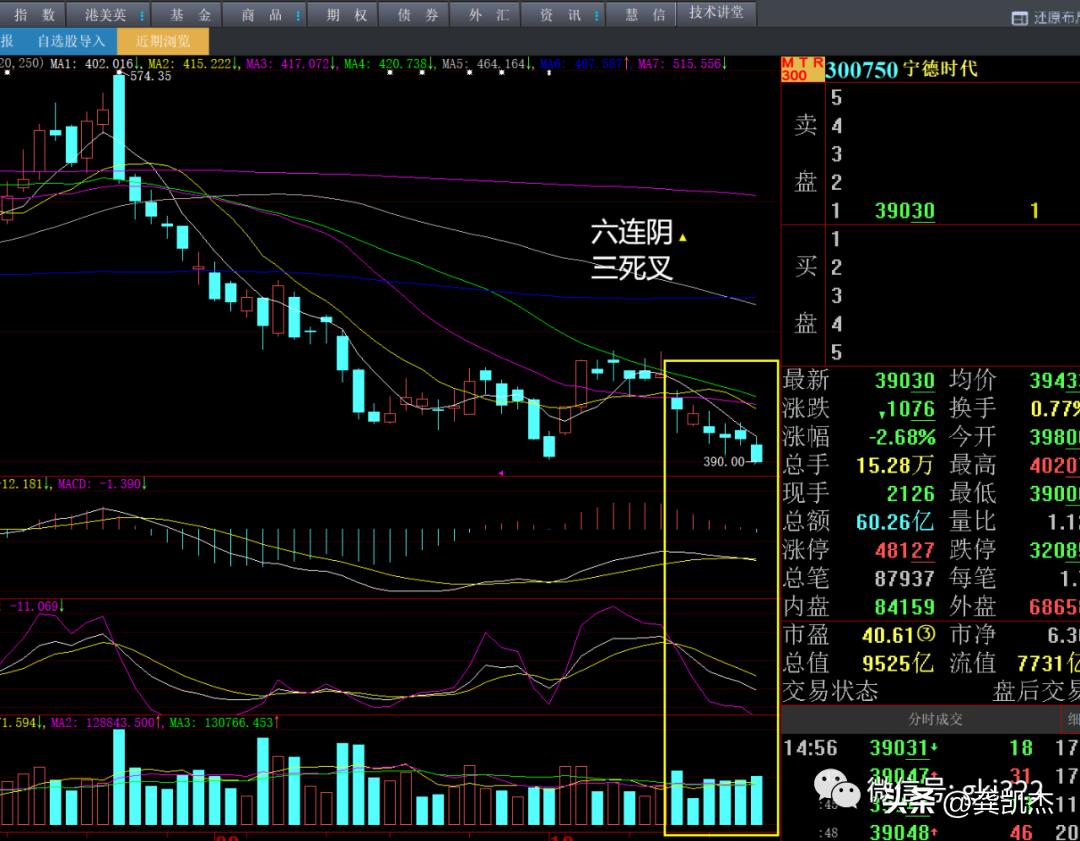Open the 商品 tab
The image size is (1080, 841).
(264, 14)
